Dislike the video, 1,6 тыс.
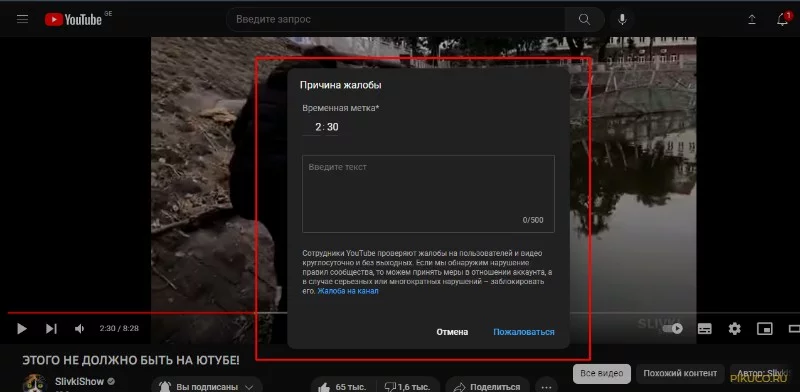 point(407,386)
